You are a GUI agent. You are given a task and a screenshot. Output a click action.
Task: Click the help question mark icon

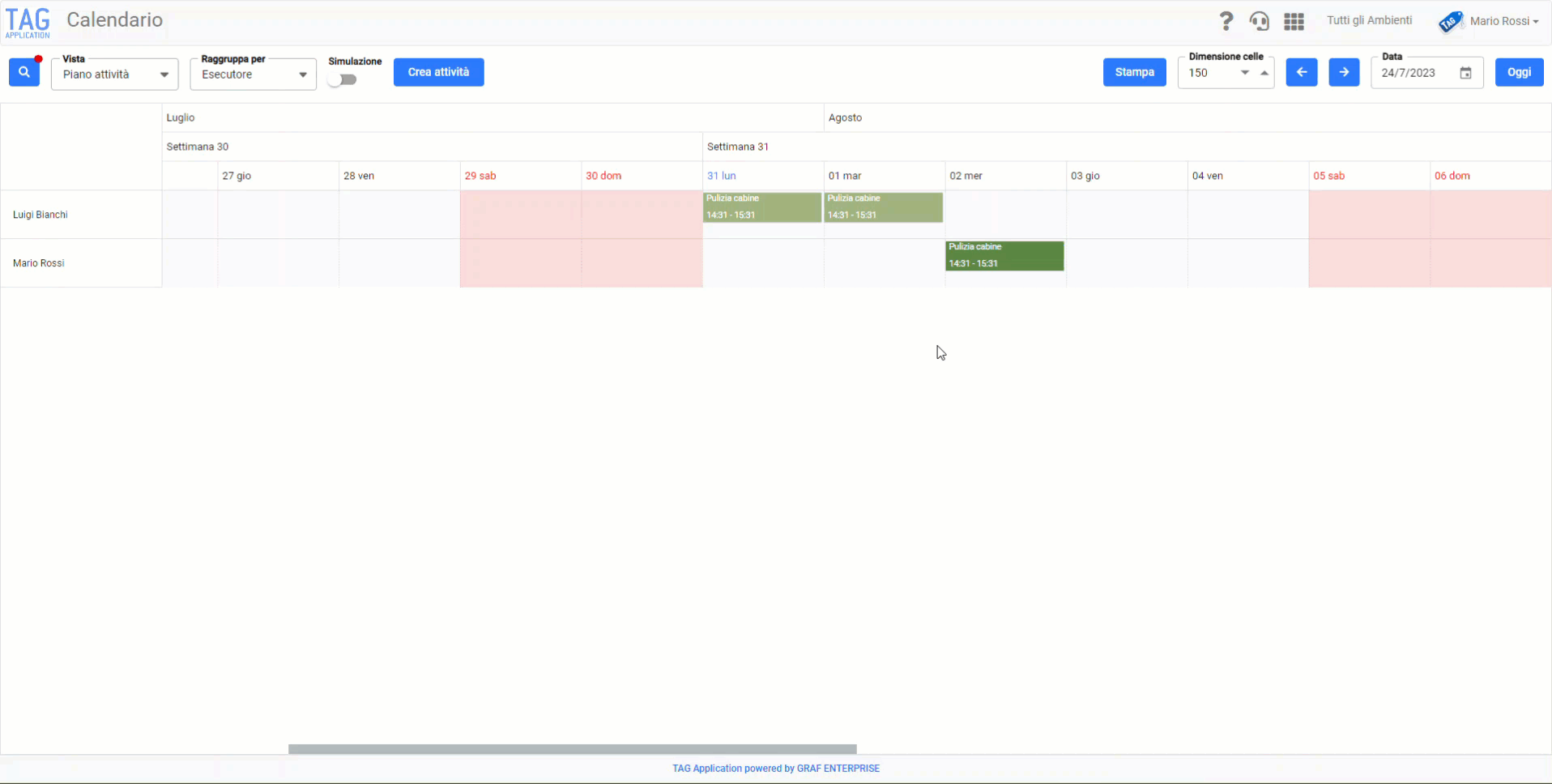pyautogui.click(x=1226, y=21)
